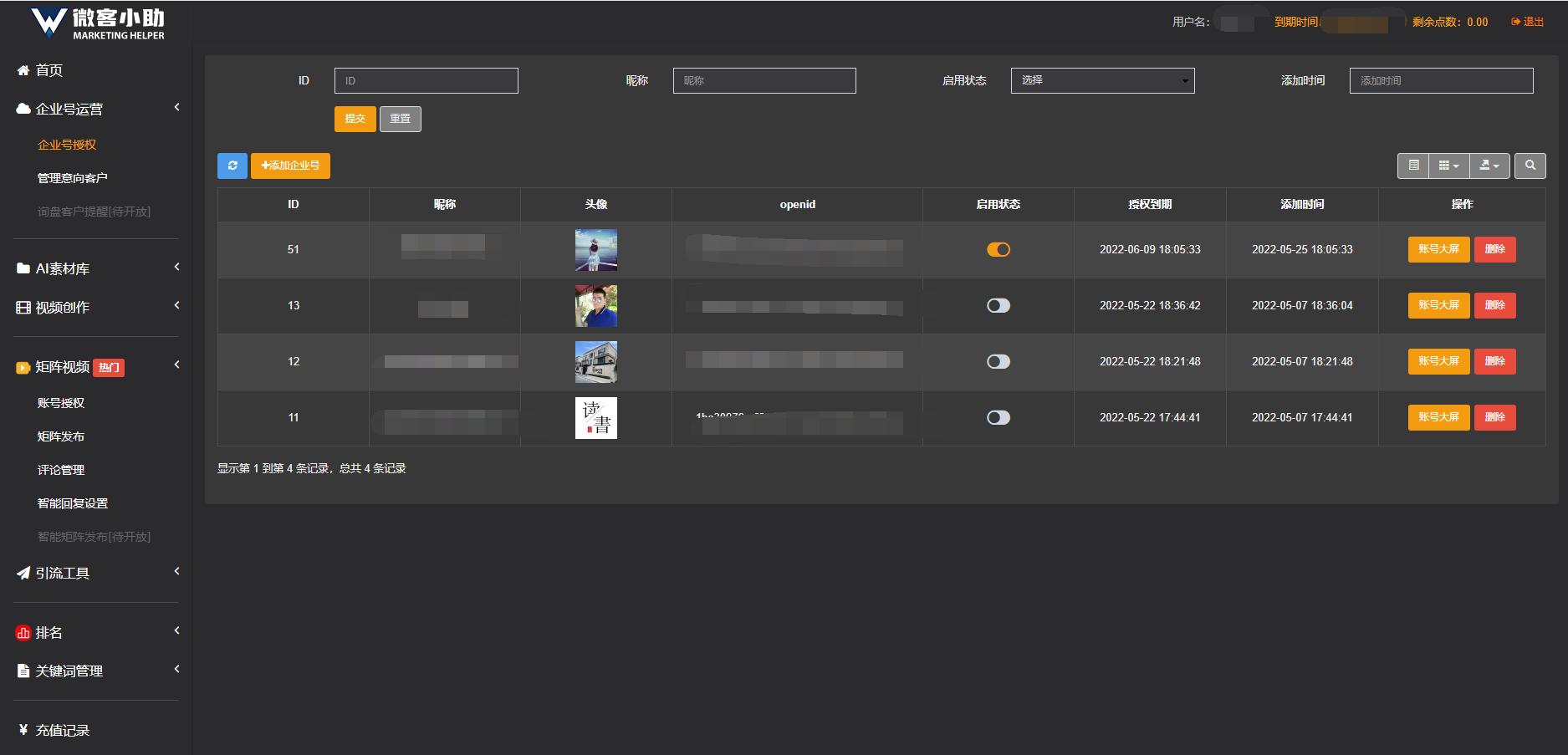This screenshot has height=755, width=1568.
Task: Click the 添加时间 column header in table
Action: (x=1302, y=204)
